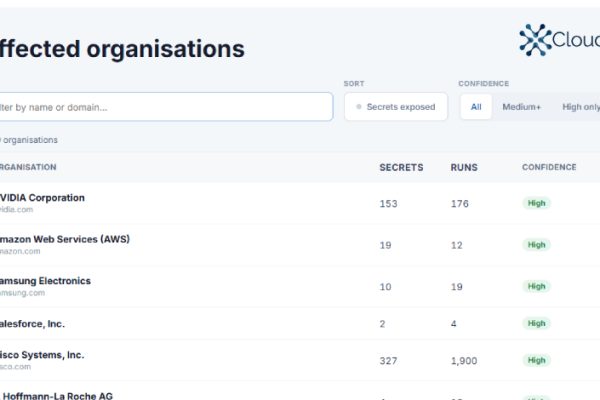Click secrets value 153 for NVIDIA

388,204
